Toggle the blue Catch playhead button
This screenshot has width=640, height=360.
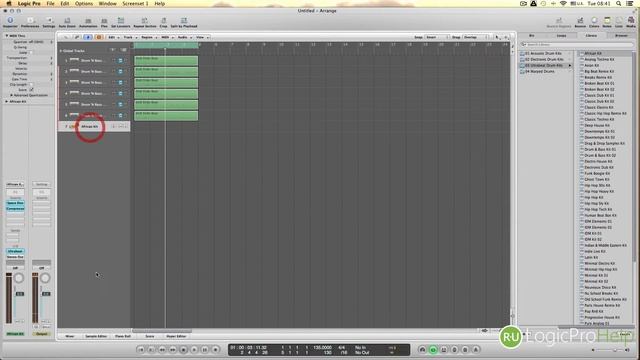click(88, 37)
